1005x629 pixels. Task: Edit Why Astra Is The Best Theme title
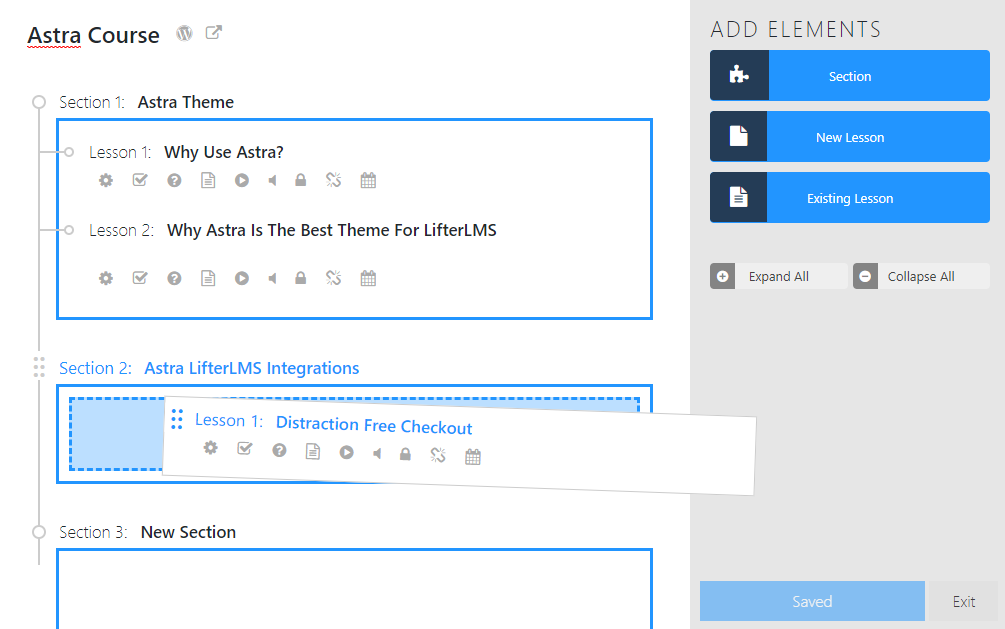coord(331,230)
